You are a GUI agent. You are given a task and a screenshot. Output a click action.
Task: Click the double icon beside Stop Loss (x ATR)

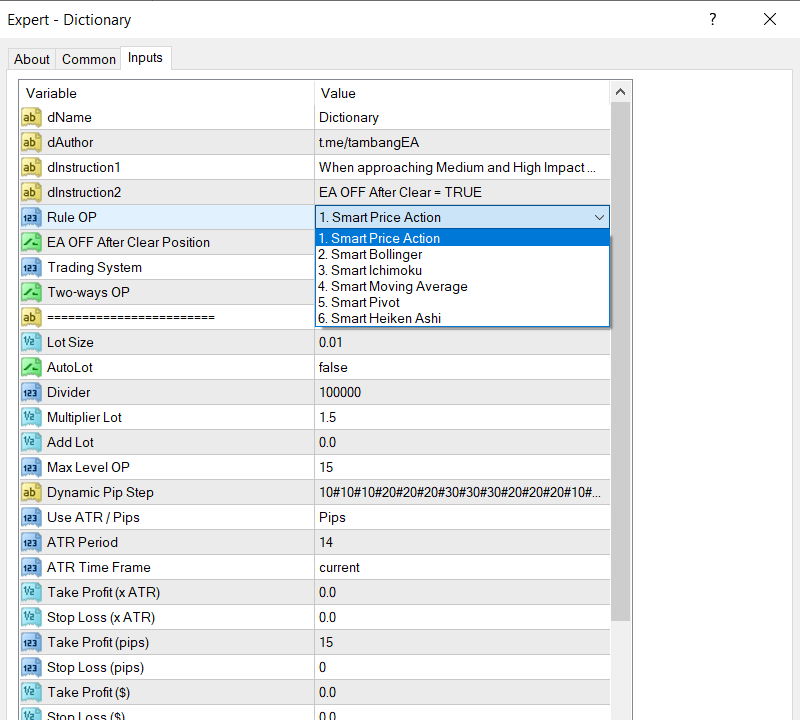pos(31,617)
